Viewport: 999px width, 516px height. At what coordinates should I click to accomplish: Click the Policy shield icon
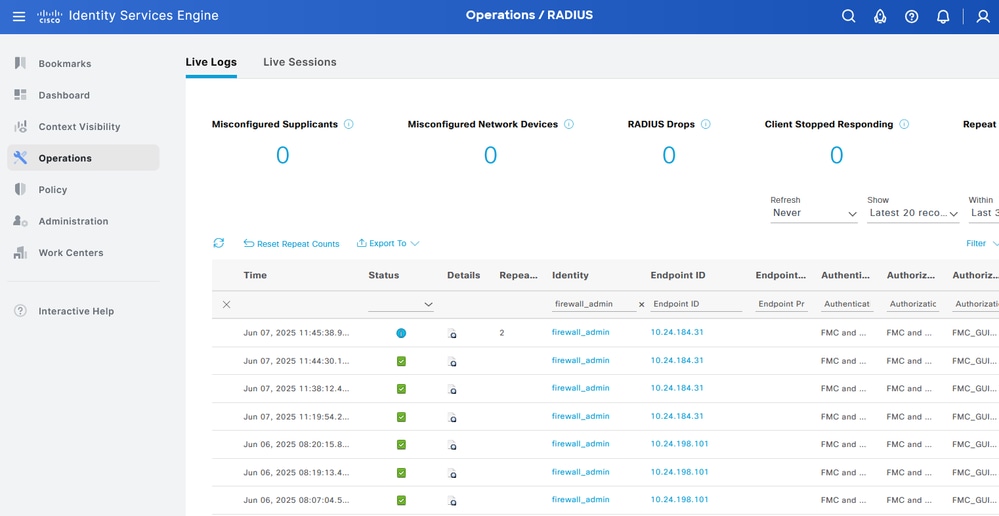[x=20, y=189]
